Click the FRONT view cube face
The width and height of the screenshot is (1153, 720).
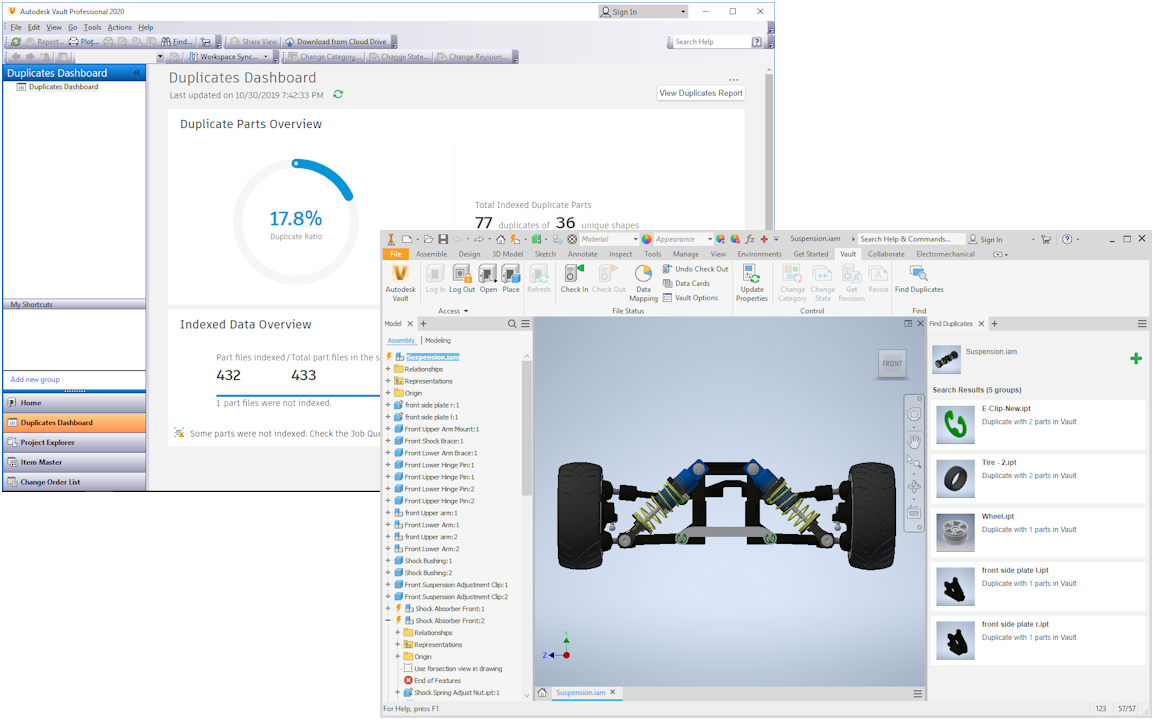pos(892,363)
